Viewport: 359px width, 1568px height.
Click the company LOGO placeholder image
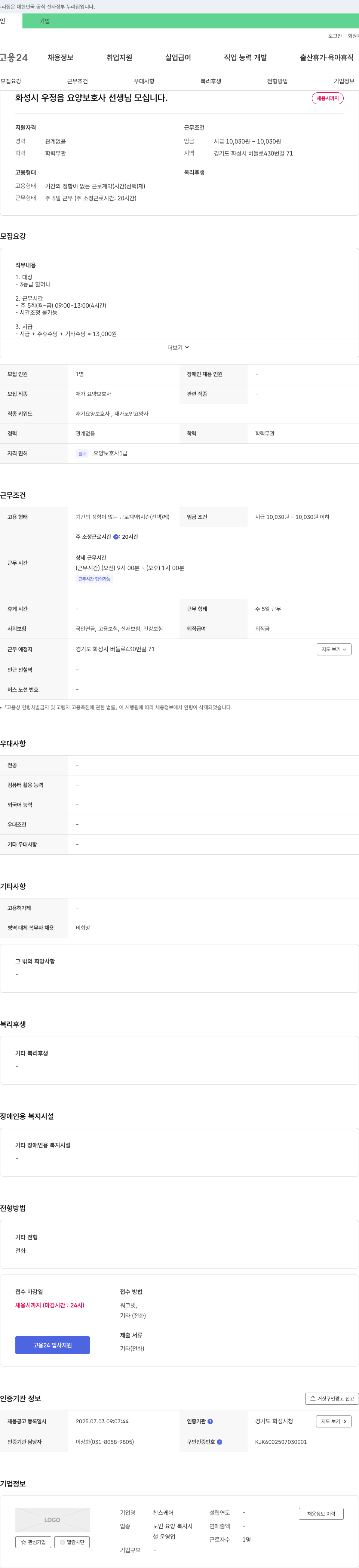click(x=52, y=1520)
